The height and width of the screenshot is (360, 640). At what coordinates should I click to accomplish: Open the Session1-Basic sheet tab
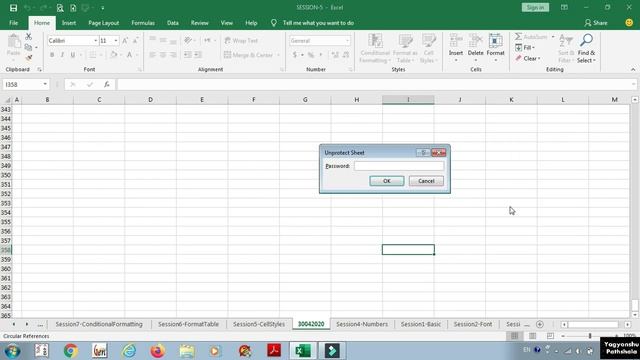[x=421, y=324]
